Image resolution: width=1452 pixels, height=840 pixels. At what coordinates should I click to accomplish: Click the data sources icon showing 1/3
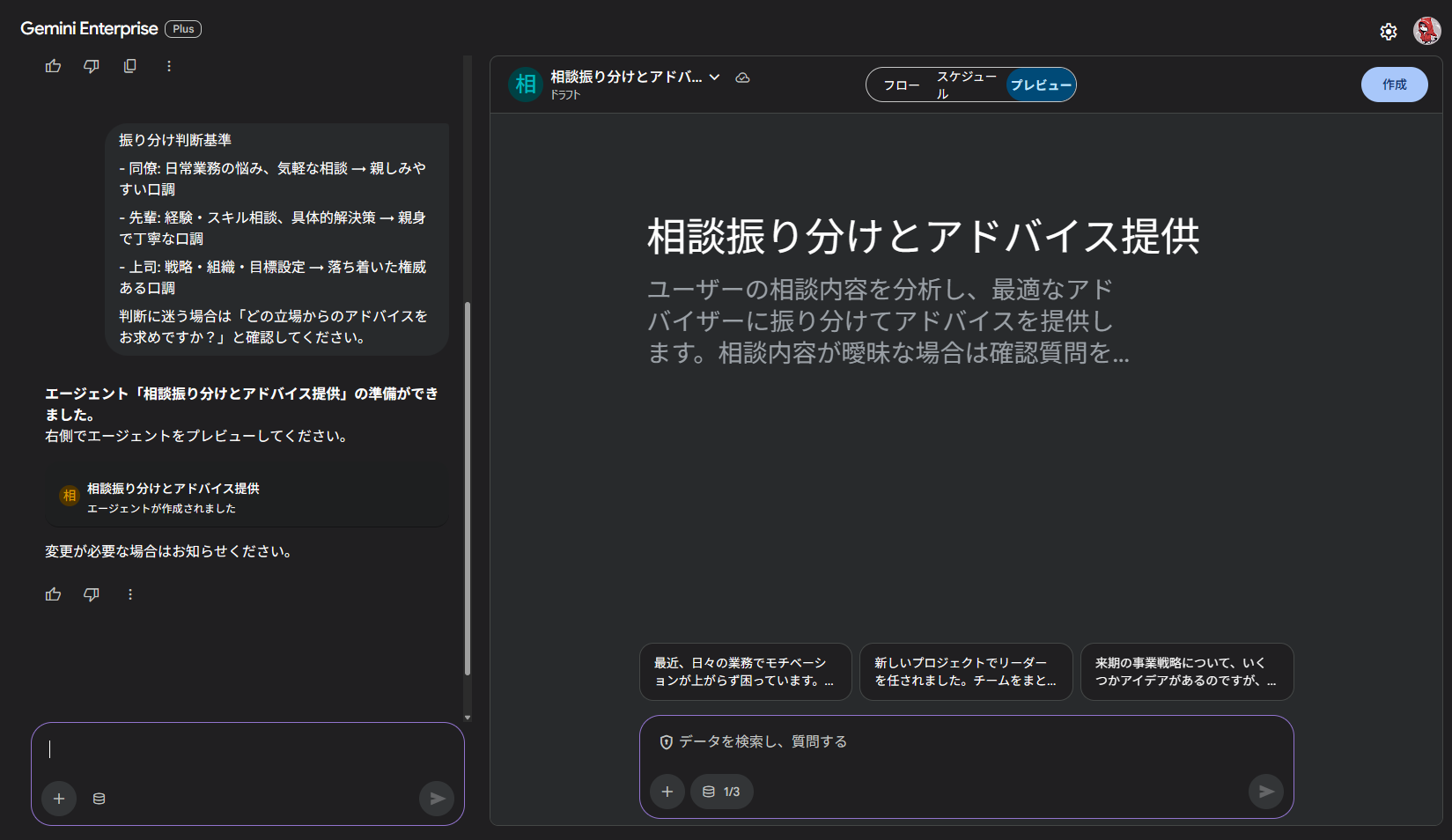point(720,792)
